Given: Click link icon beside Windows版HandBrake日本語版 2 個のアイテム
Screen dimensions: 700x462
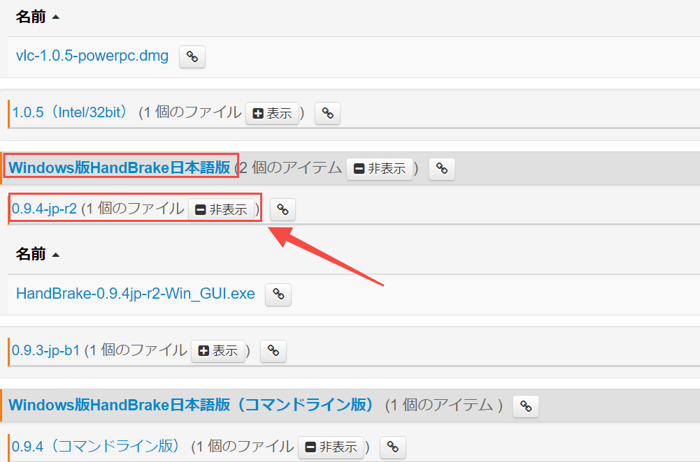Looking at the screenshot, I should 442,169.
